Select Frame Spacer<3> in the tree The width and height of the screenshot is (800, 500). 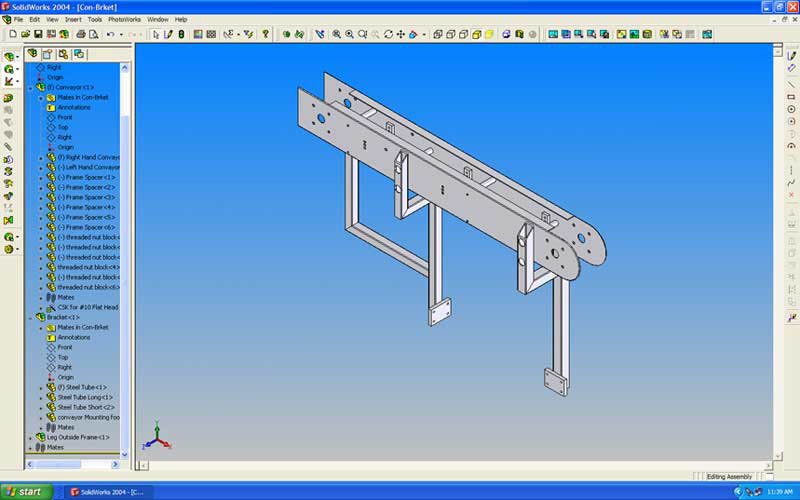tap(86, 197)
